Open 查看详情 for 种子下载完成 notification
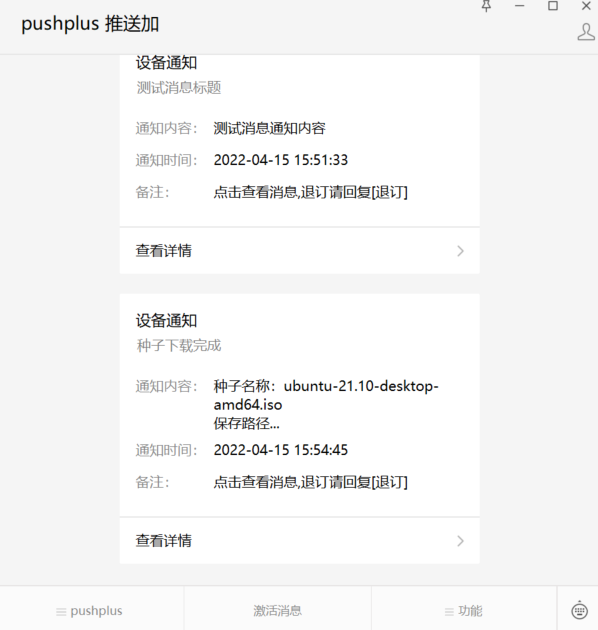The image size is (598, 630). tap(299, 540)
